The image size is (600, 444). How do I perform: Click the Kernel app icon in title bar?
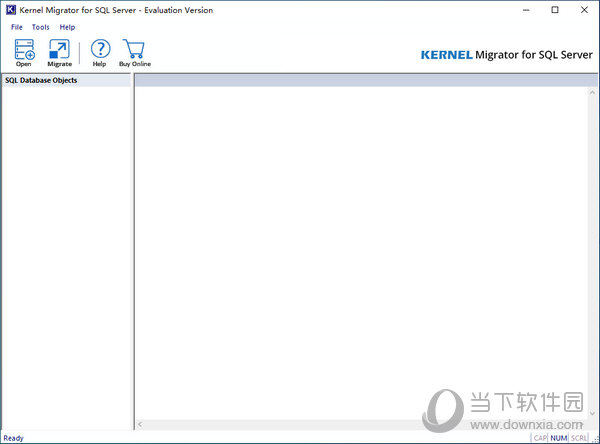(11, 10)
